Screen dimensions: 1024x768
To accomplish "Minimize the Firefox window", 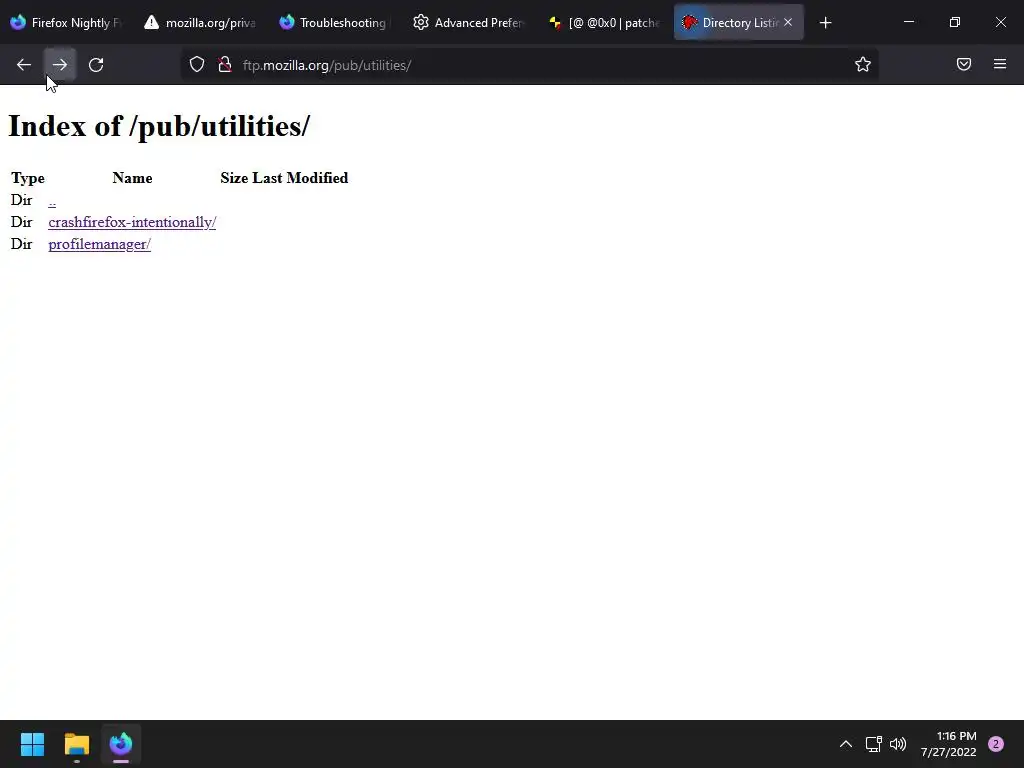I will [908, 23].
